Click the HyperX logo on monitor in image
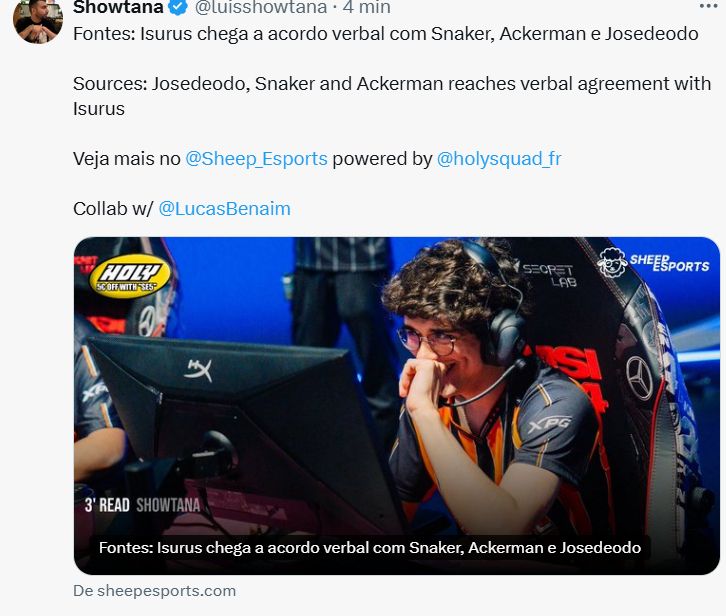The height and width of the screenshot is (616, 726). 198,370
